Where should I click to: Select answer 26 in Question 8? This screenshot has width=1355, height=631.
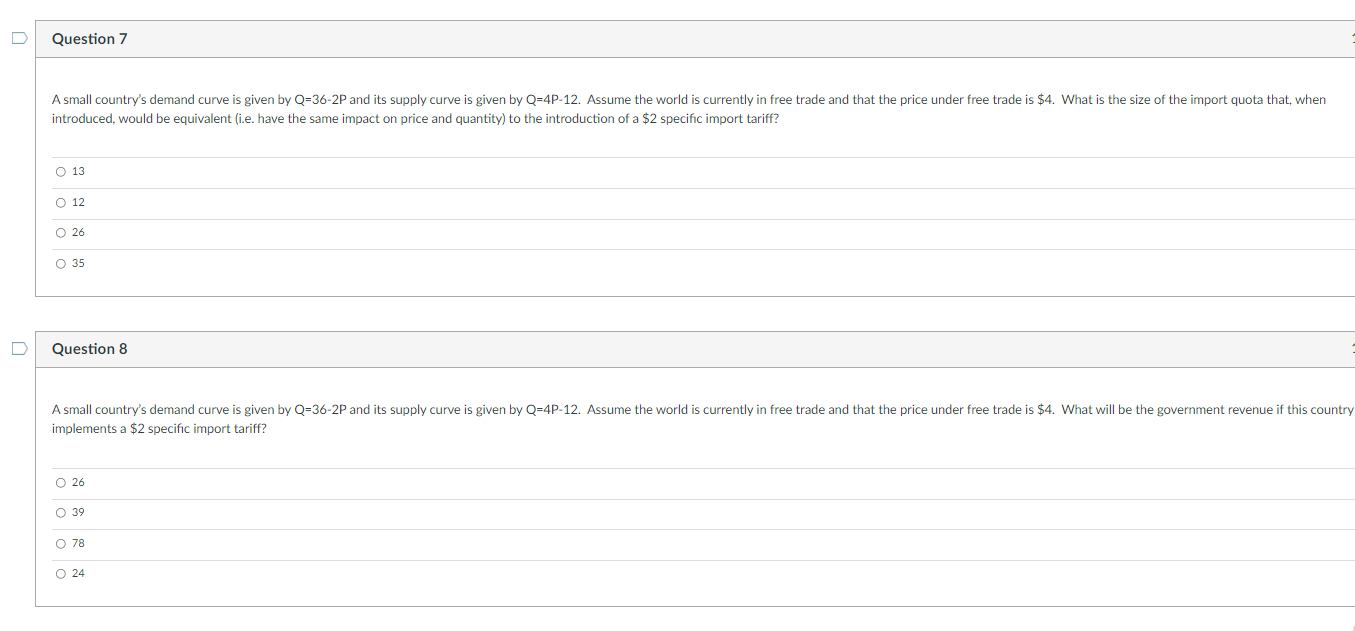[x=60, y=482]
